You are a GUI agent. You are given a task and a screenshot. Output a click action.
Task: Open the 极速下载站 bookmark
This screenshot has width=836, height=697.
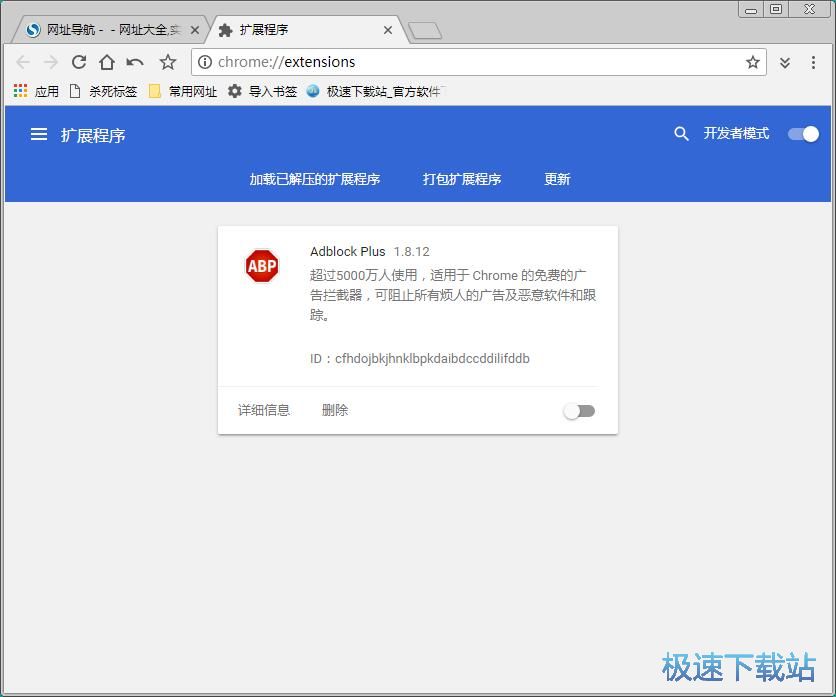tap(374, 91)
